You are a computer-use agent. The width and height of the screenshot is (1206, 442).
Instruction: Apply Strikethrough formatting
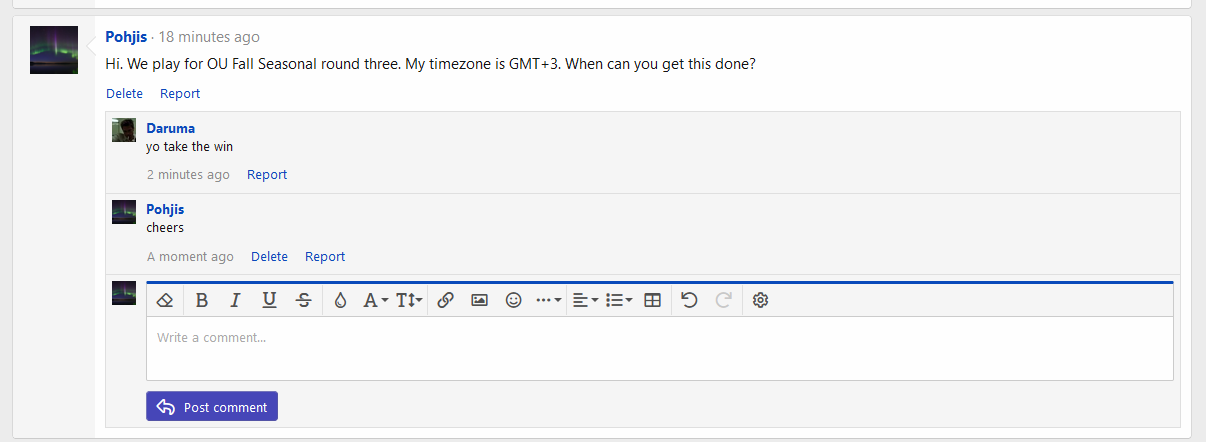click(x=303, y=300)
